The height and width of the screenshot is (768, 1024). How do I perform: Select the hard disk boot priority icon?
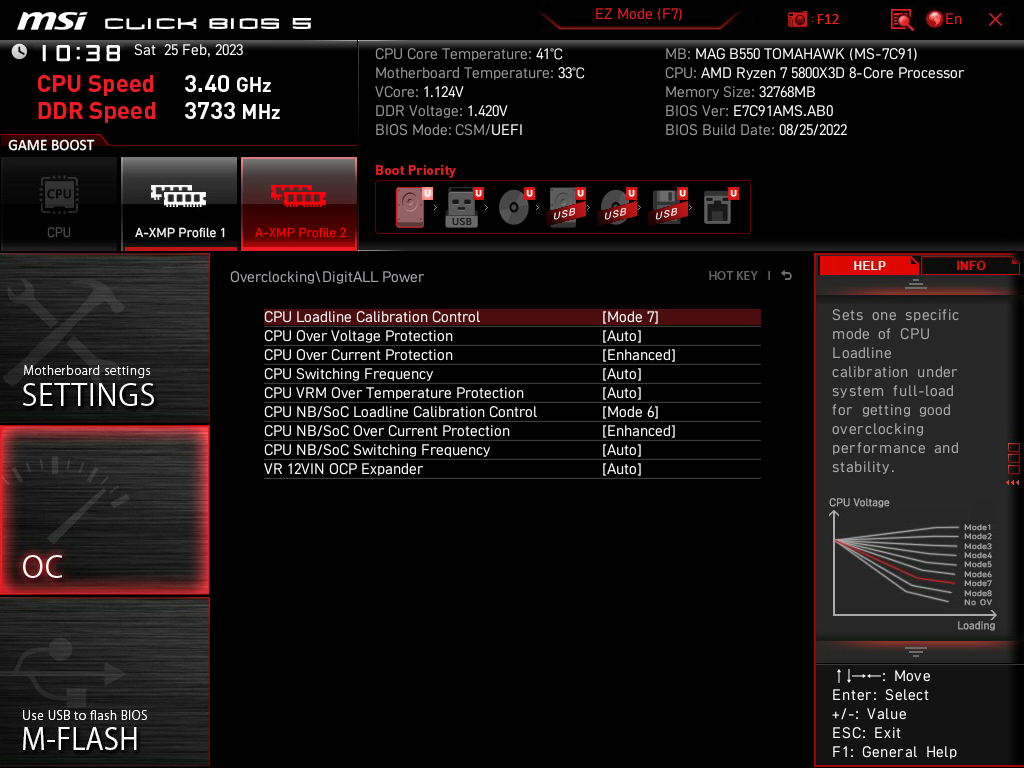pyautogui.click(x=413, y=207)
